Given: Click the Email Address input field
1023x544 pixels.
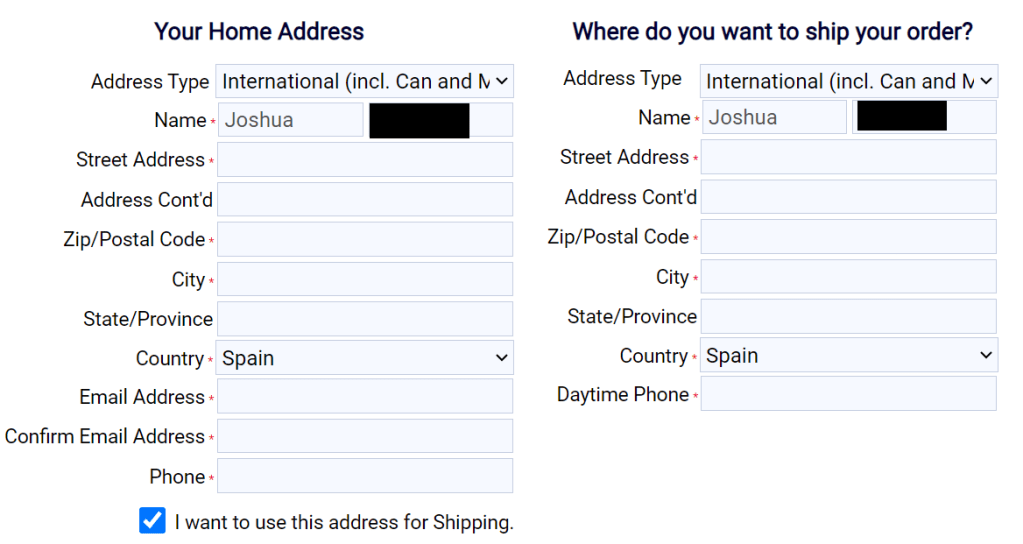Looking at the screenshot, I should [x=364, y=397].
